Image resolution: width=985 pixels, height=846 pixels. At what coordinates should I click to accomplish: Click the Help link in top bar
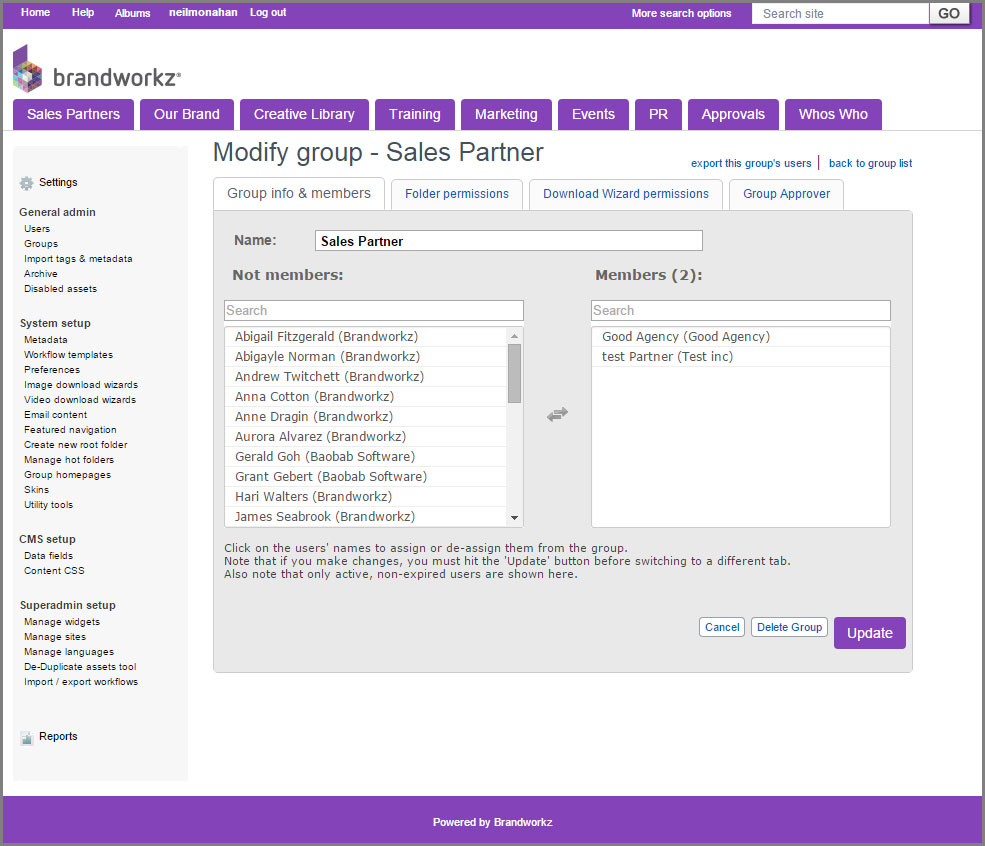tap(82, 12)
